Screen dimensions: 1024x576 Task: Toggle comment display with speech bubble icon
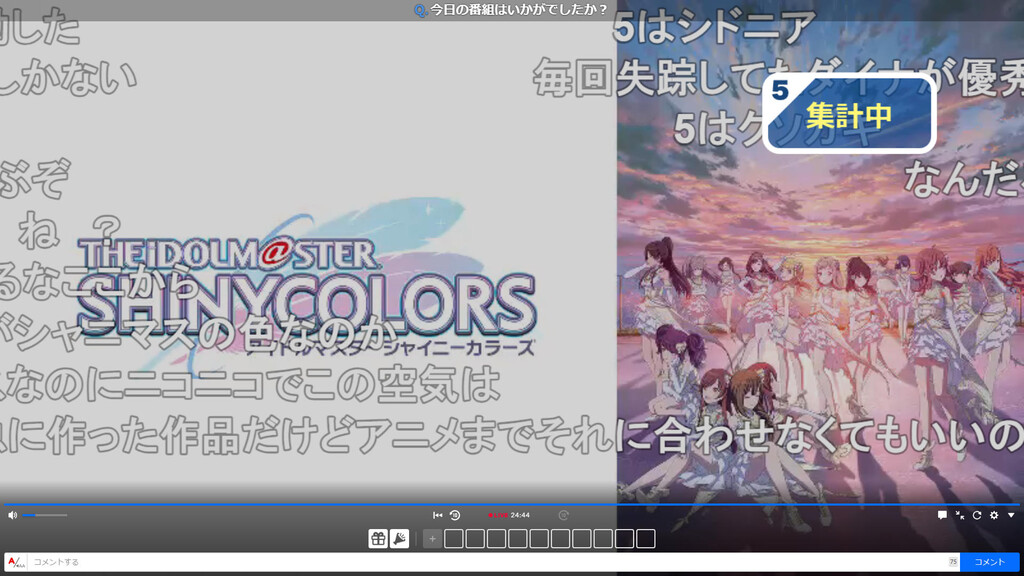[x=942, y=515]
